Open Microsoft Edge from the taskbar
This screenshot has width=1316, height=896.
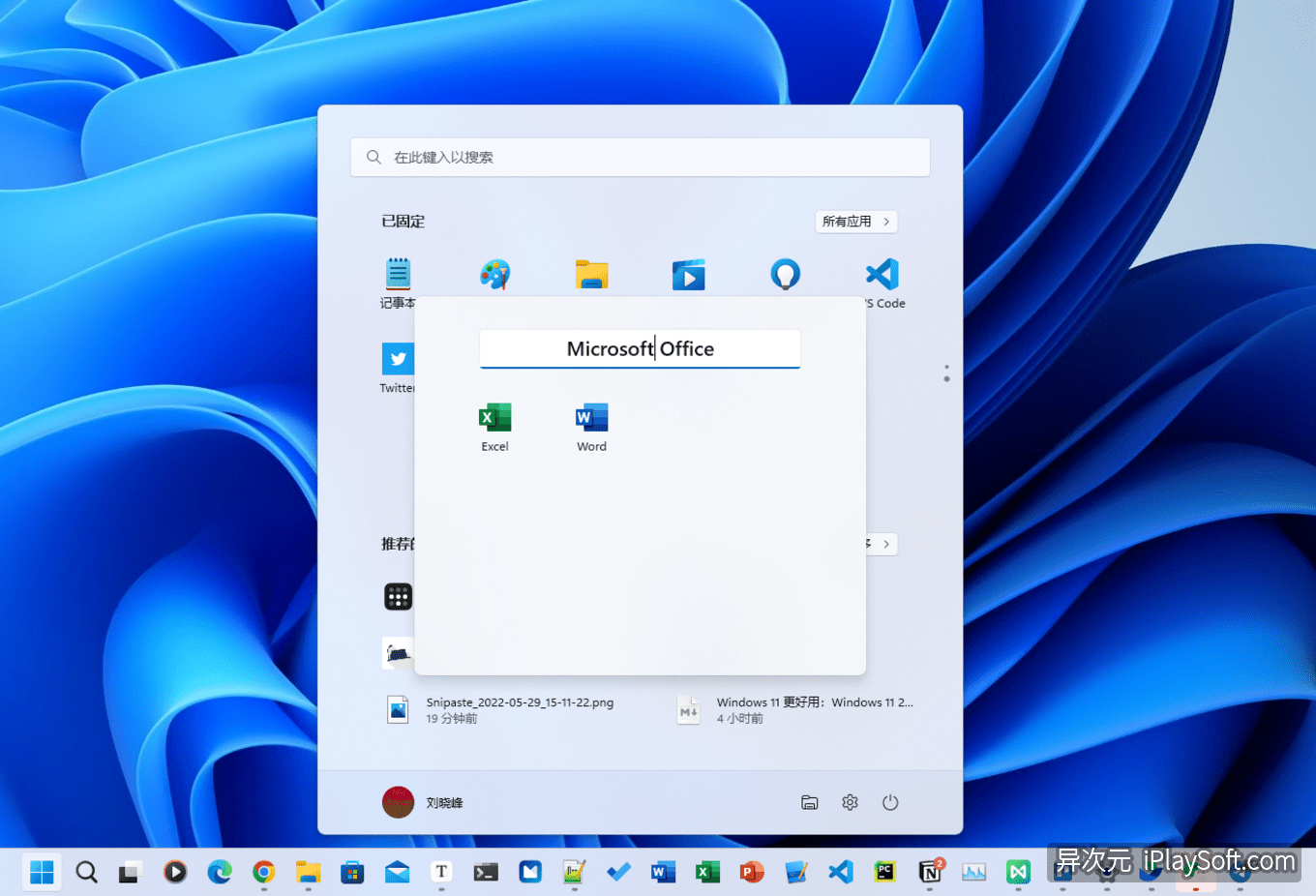click(220, 871)
